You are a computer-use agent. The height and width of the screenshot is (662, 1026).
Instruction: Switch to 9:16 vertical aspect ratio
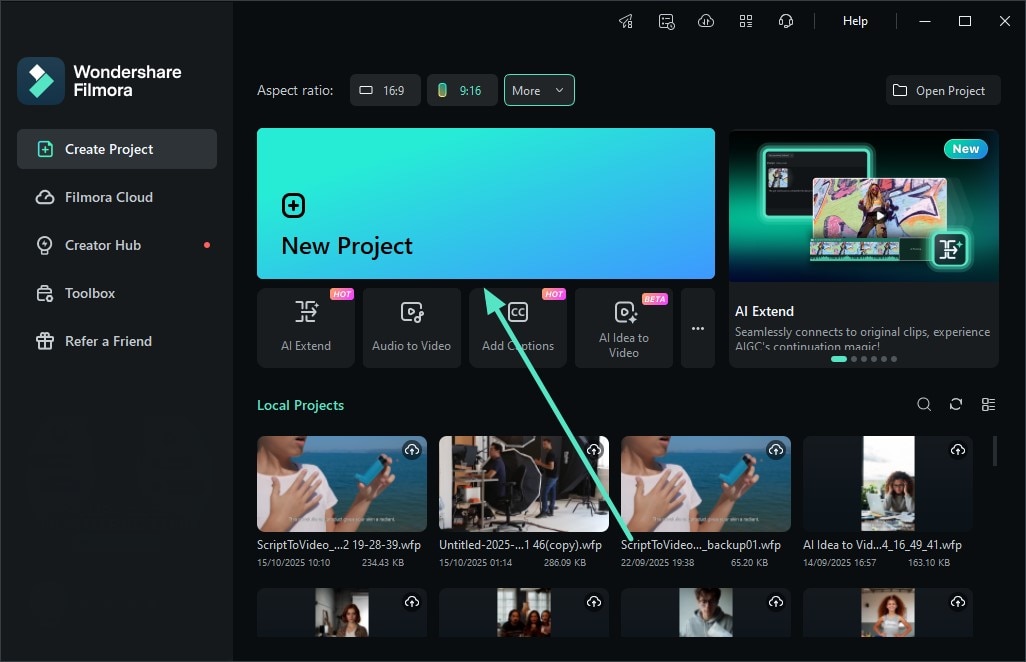pyautogui.click(x=462, y=90)
